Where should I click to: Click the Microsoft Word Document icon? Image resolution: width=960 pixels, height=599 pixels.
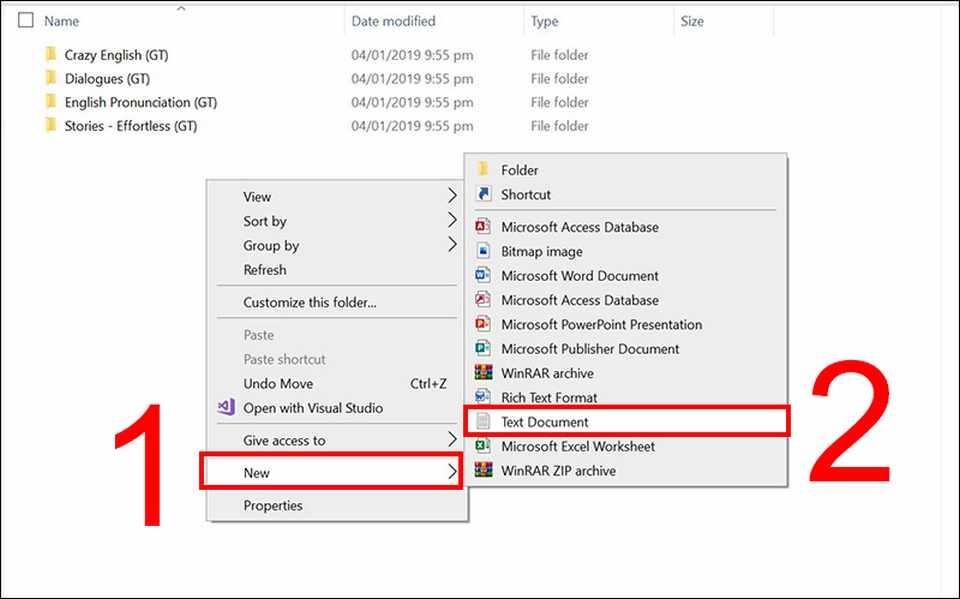point(483,276)
